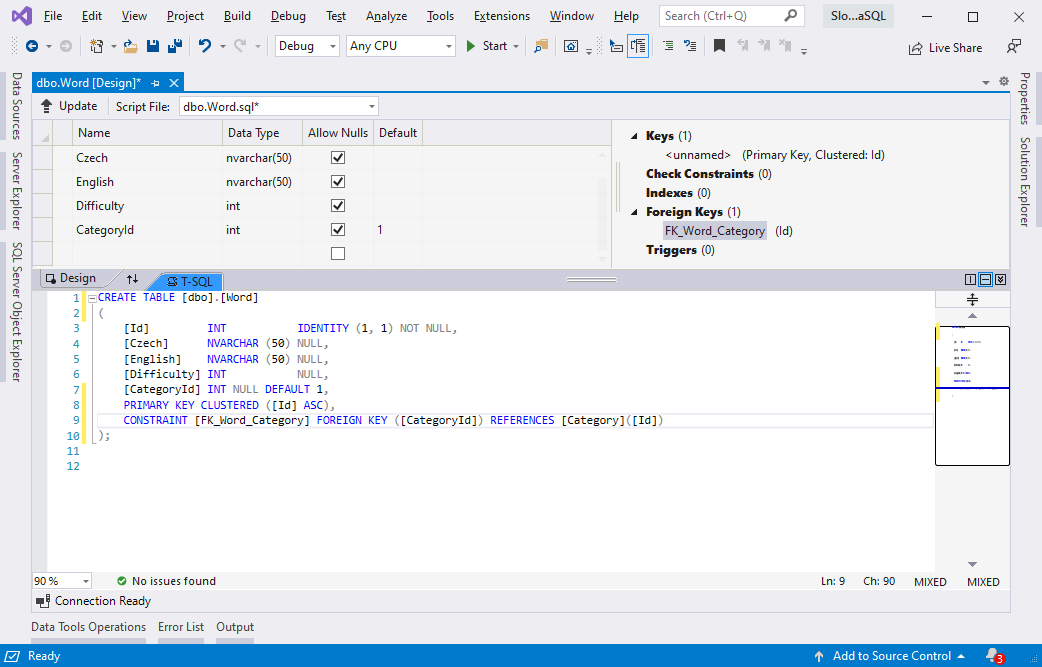The image size is (1042, 667).
Task: Open the notifications bell in status bar
Action: [x=993, y=656]
